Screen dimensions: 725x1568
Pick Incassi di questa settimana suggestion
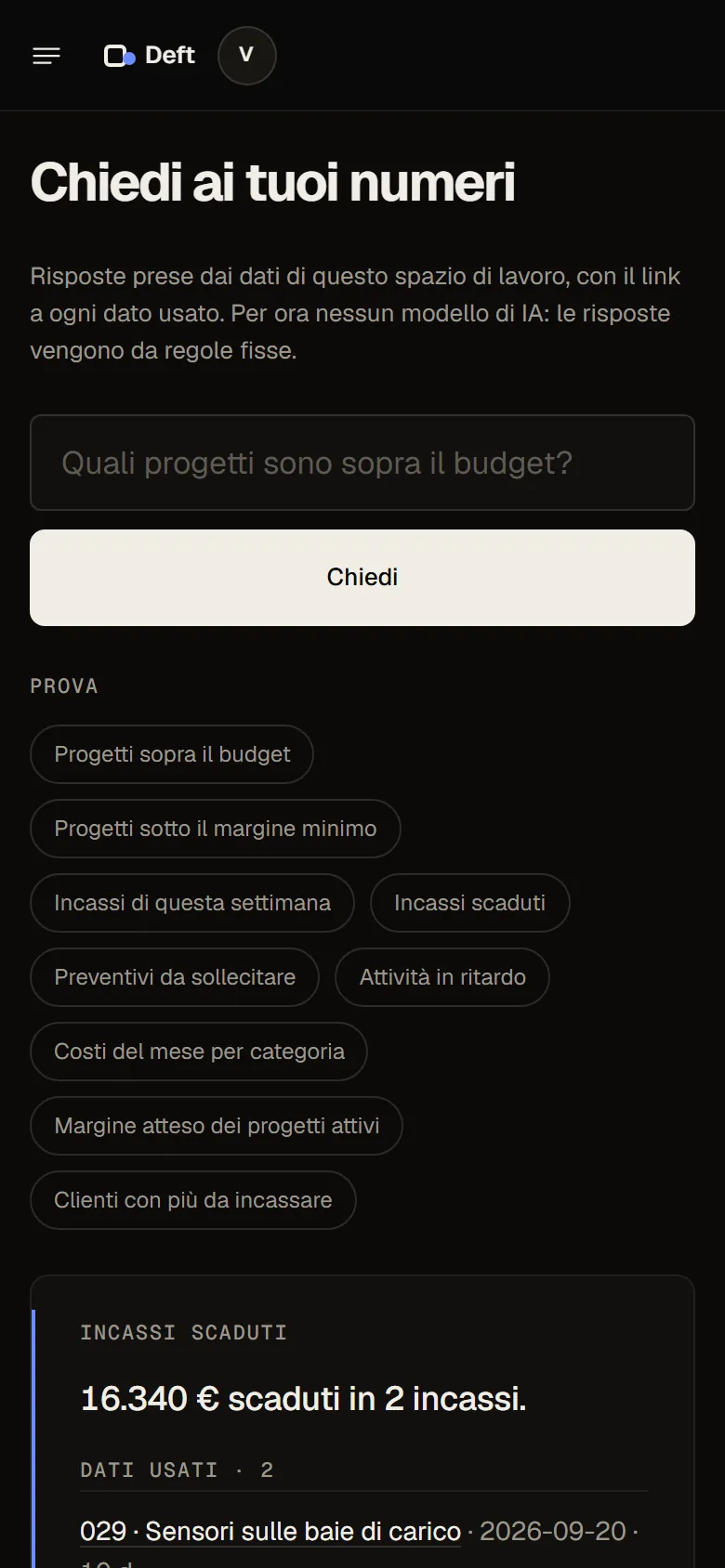pyautogui.click(x=192, y=903)
